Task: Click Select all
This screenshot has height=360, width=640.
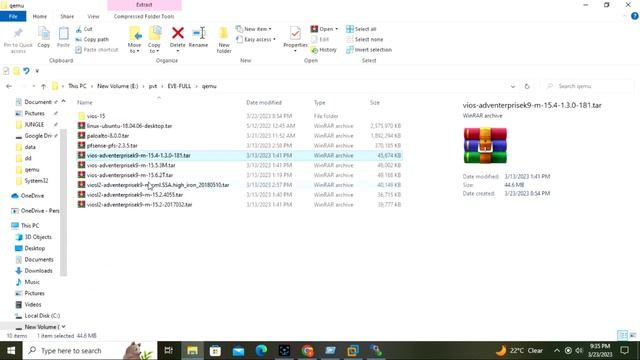Action: click(x=361, y=29)
